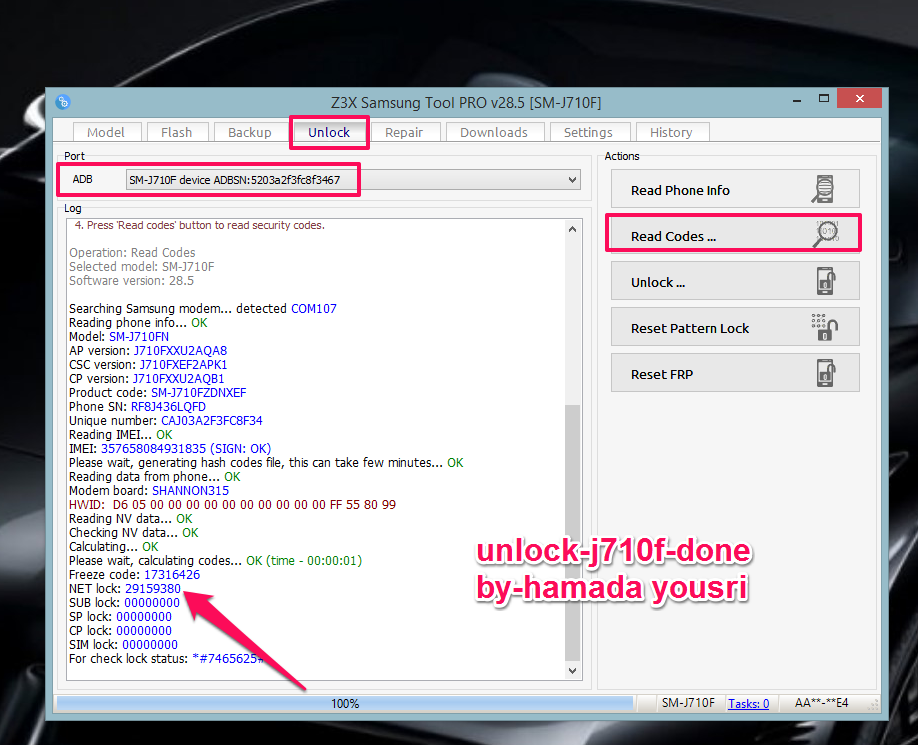This screenshot has height=745, width=918.
Task: Select AP version J710FXXU2AQA8
Action: point(180,351)
